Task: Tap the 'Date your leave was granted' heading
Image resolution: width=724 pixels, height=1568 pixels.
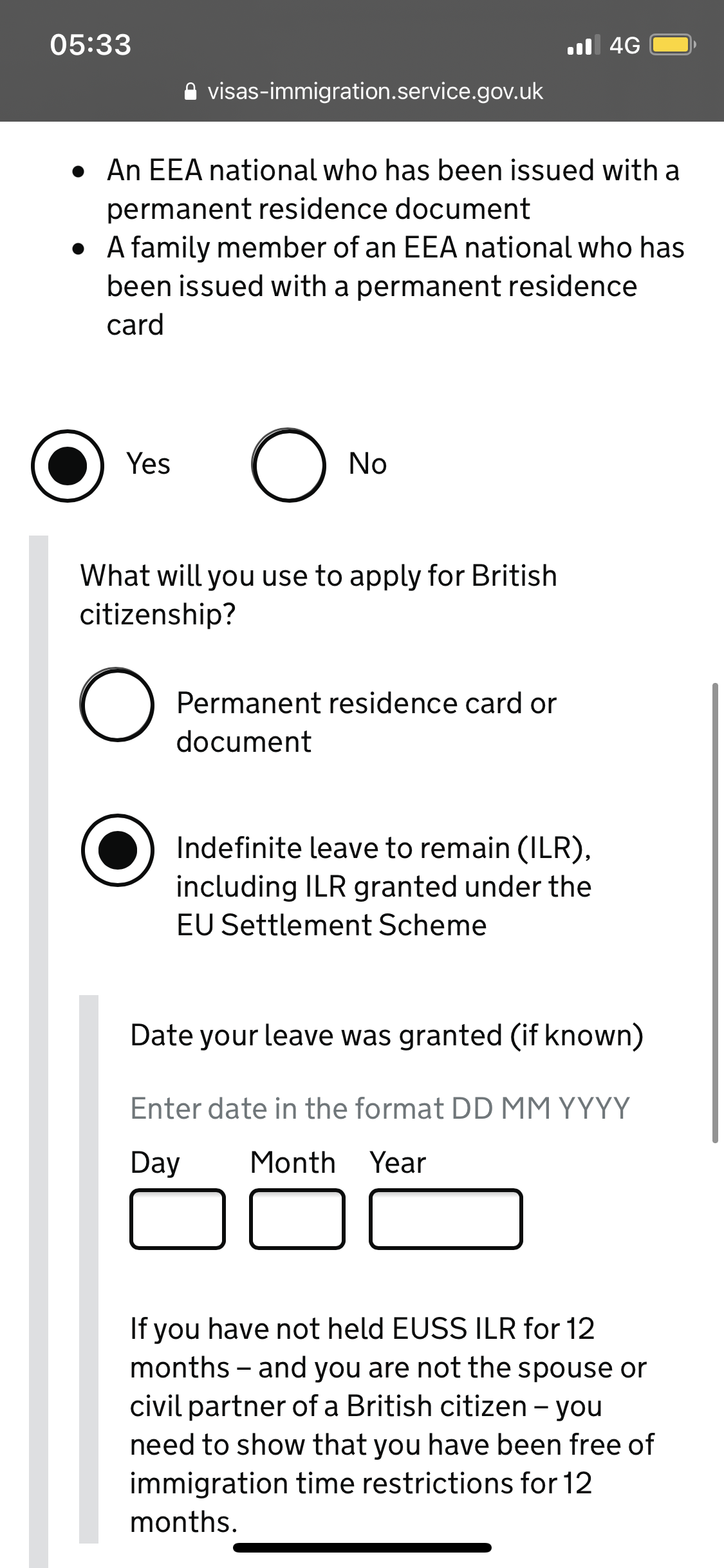Action: click(386, 1036)
